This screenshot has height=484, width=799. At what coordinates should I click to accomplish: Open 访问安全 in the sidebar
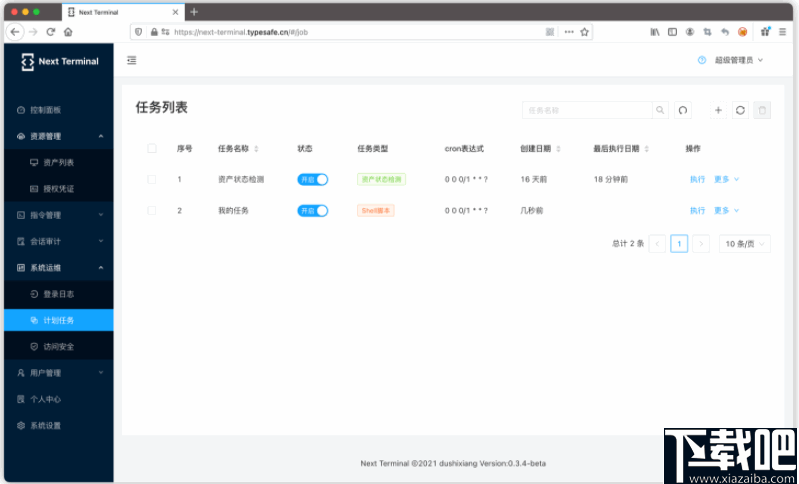59,346
